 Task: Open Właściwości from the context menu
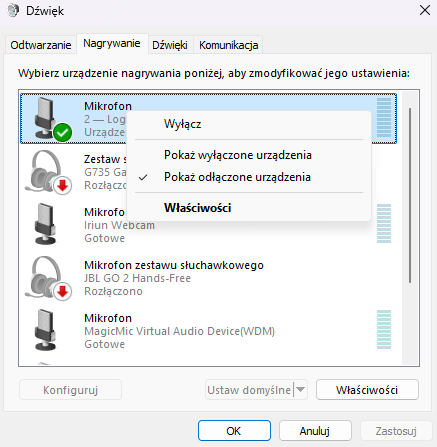coord(249,208)
